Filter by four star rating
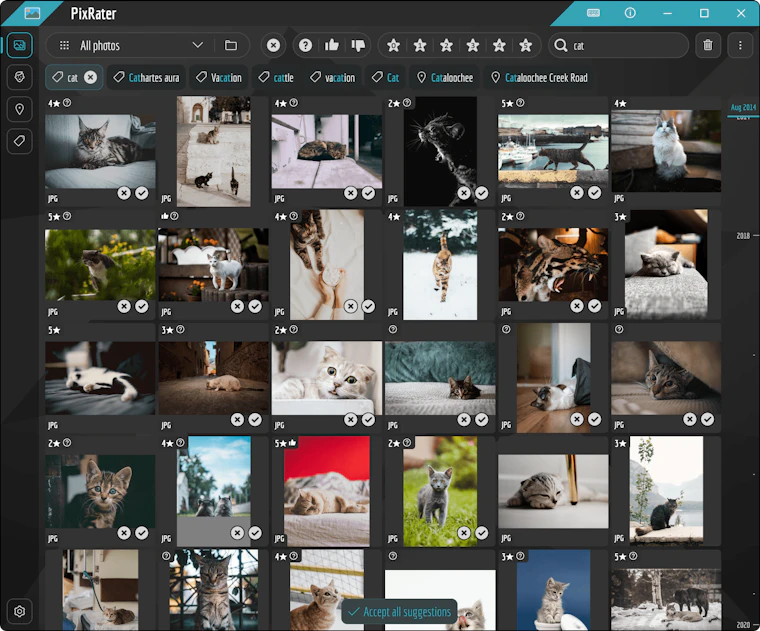760x631 pixels. pyautogui.click(x=499, y=46)
